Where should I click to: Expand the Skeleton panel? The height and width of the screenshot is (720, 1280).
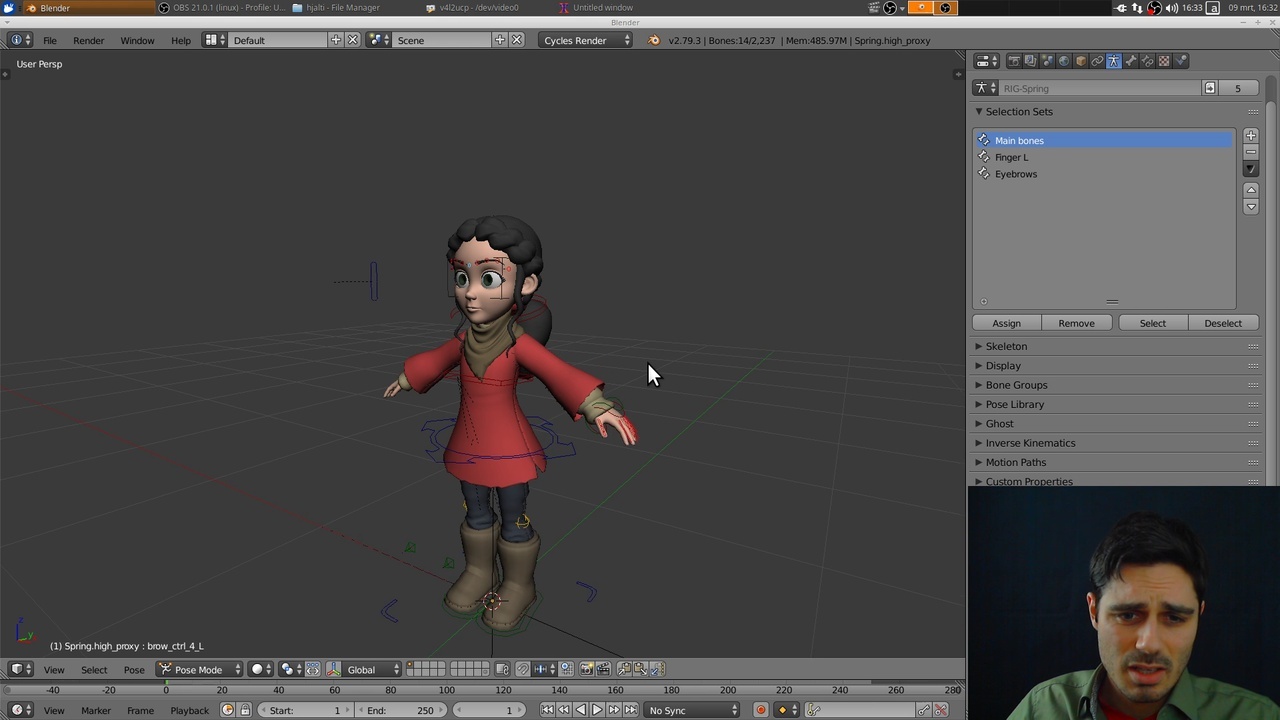click(1006, 346)
